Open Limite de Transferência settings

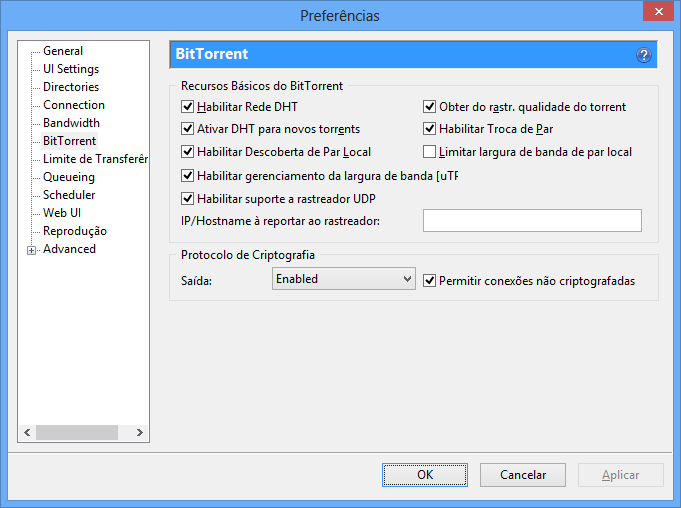coord(95,159)
